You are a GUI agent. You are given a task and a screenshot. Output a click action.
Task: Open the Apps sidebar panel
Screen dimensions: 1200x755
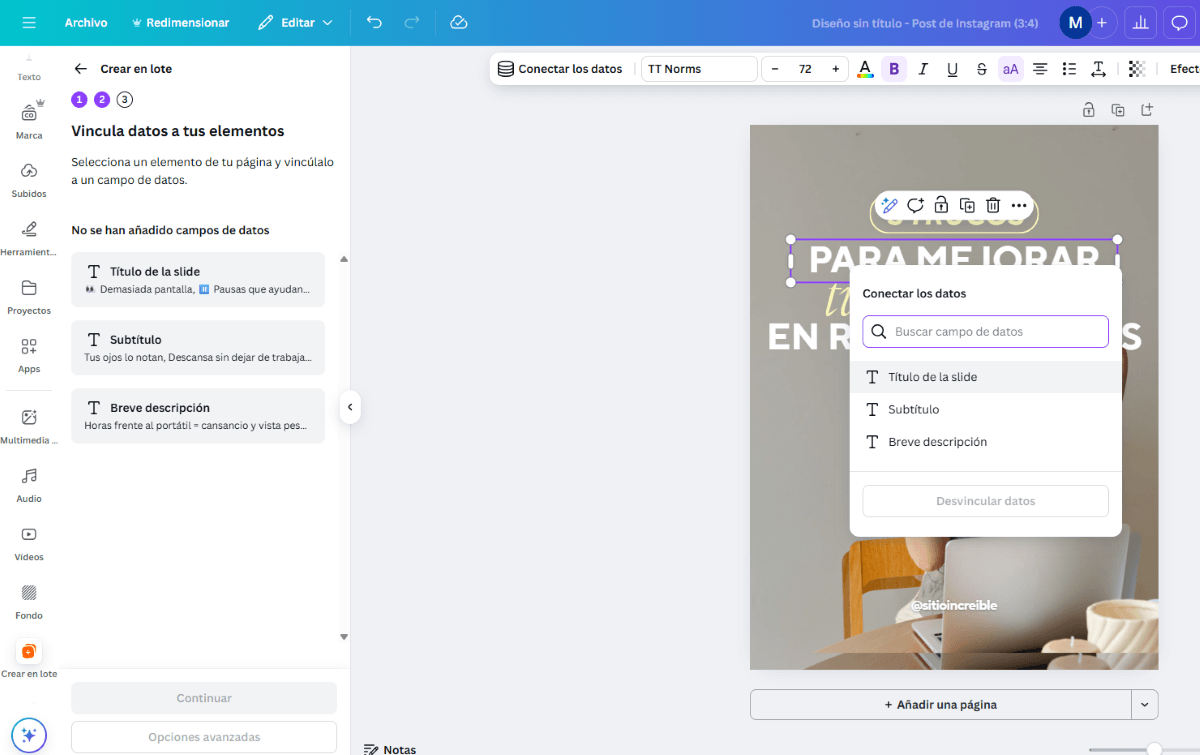pos(29,355)
